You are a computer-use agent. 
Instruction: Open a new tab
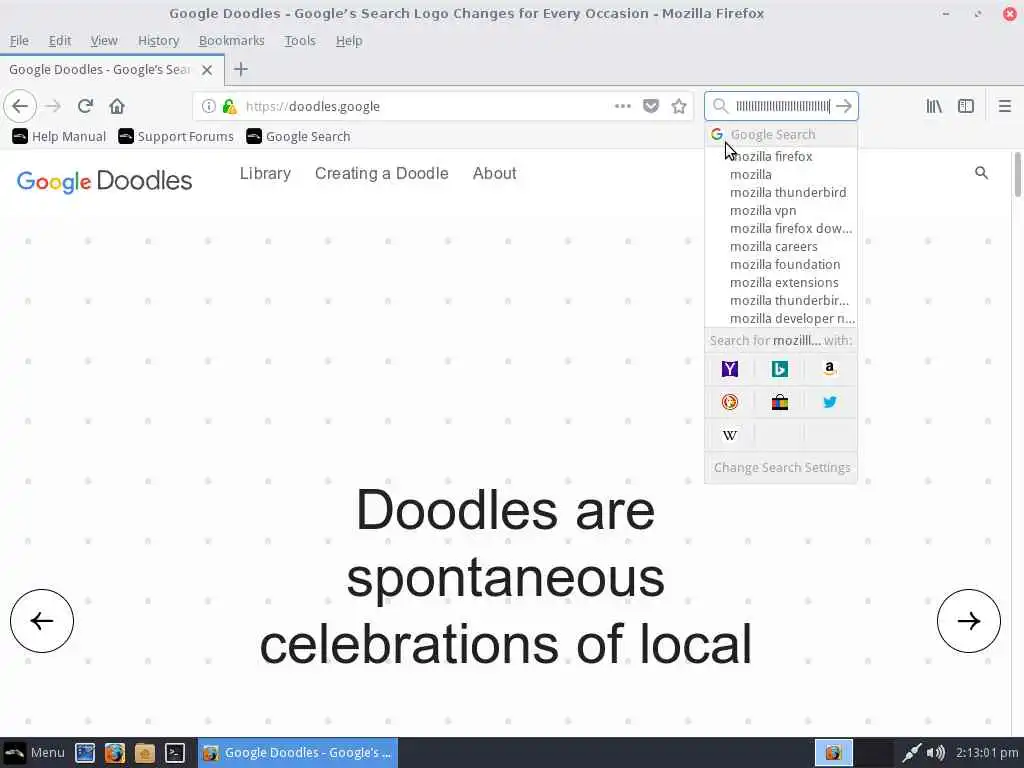(241, 69)
